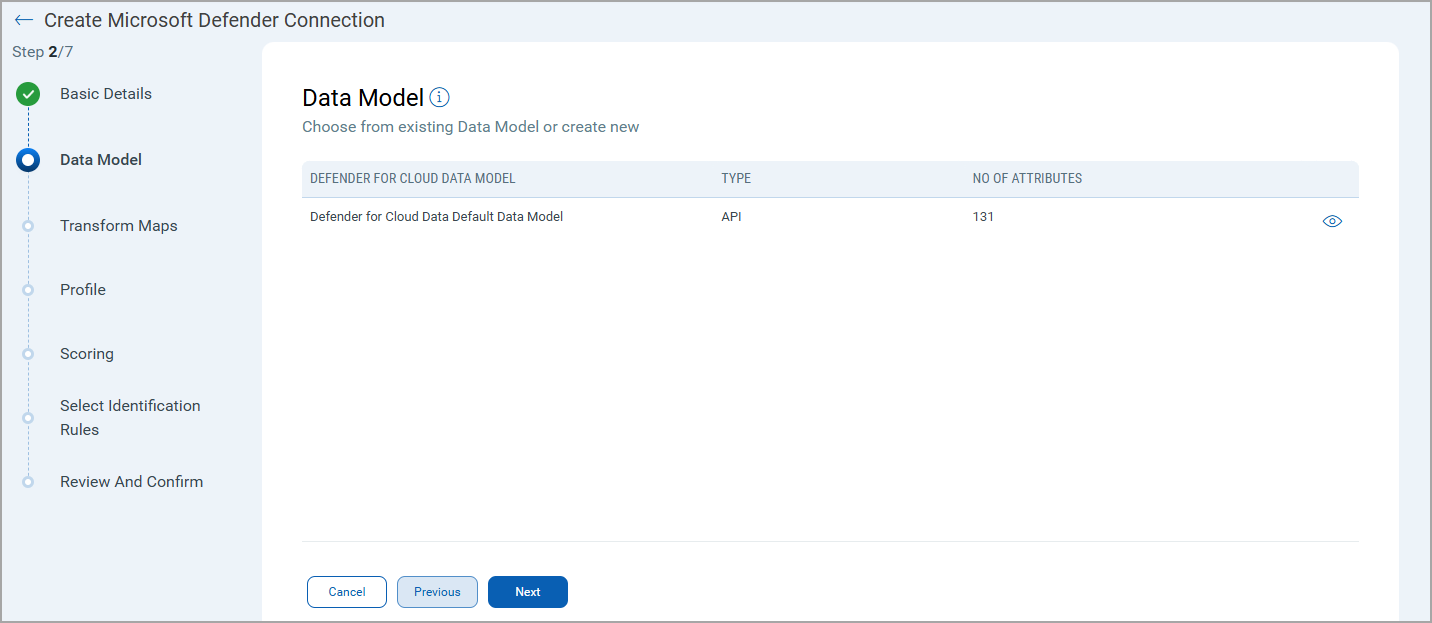This screenshot has height=623, width=1432.
Task: Select Defender for Cloud Data Default Data Model row
Action: click(x=436, y=217)
